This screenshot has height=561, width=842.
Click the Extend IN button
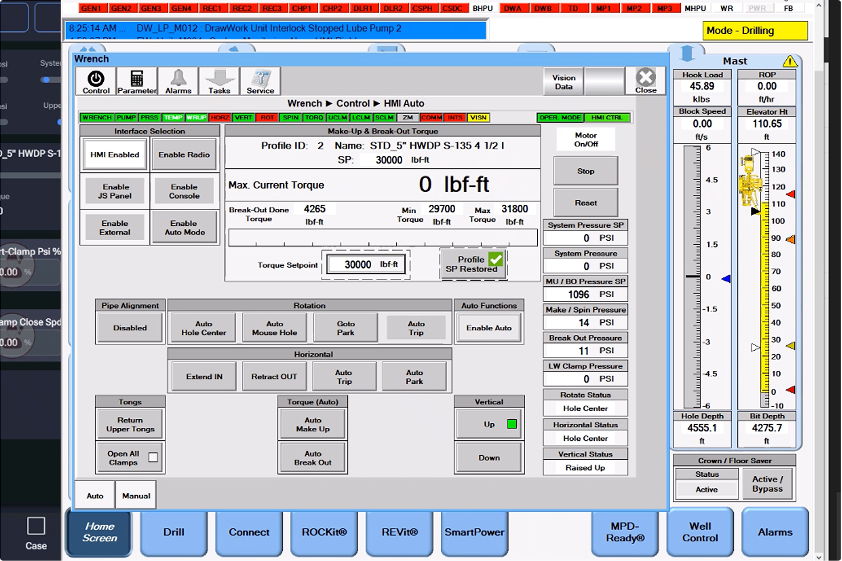pyautogui.click(x=204, y=376)
